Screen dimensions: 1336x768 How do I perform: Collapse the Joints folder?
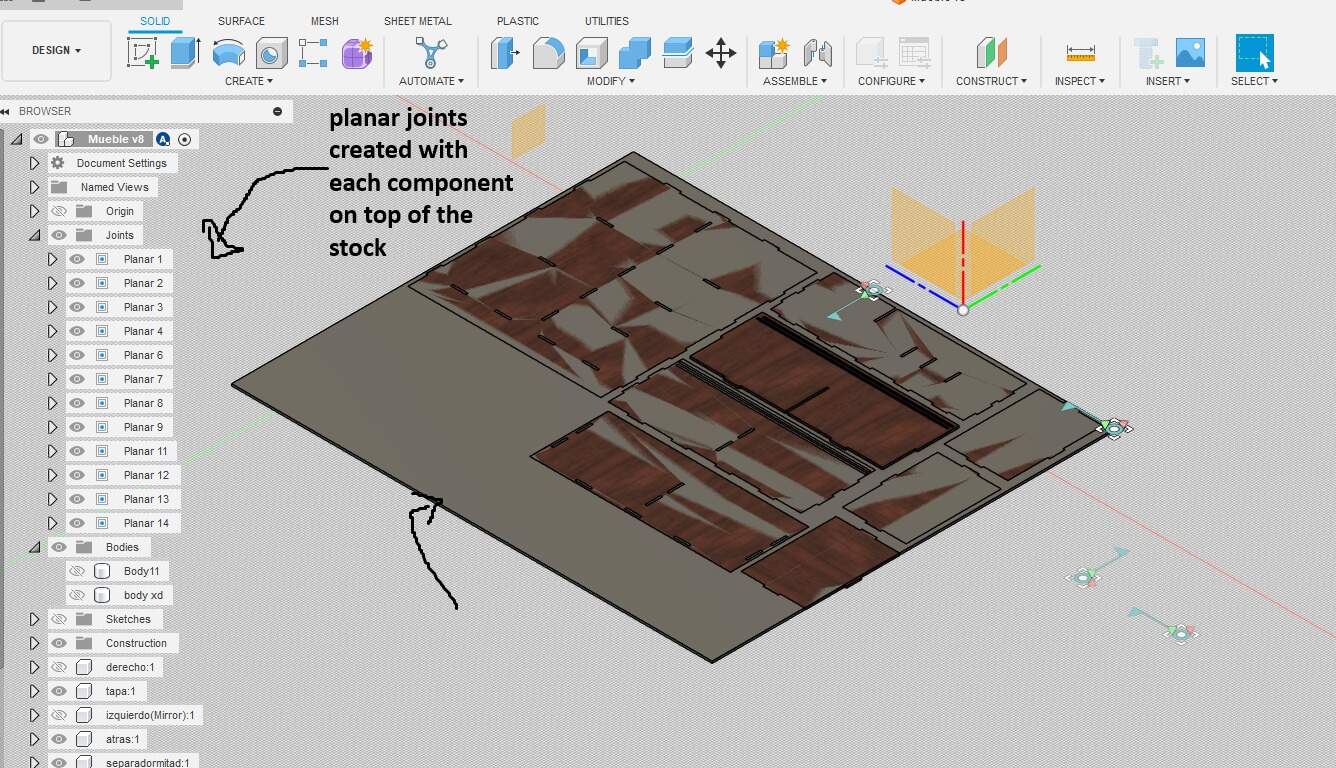coord(35,235)
